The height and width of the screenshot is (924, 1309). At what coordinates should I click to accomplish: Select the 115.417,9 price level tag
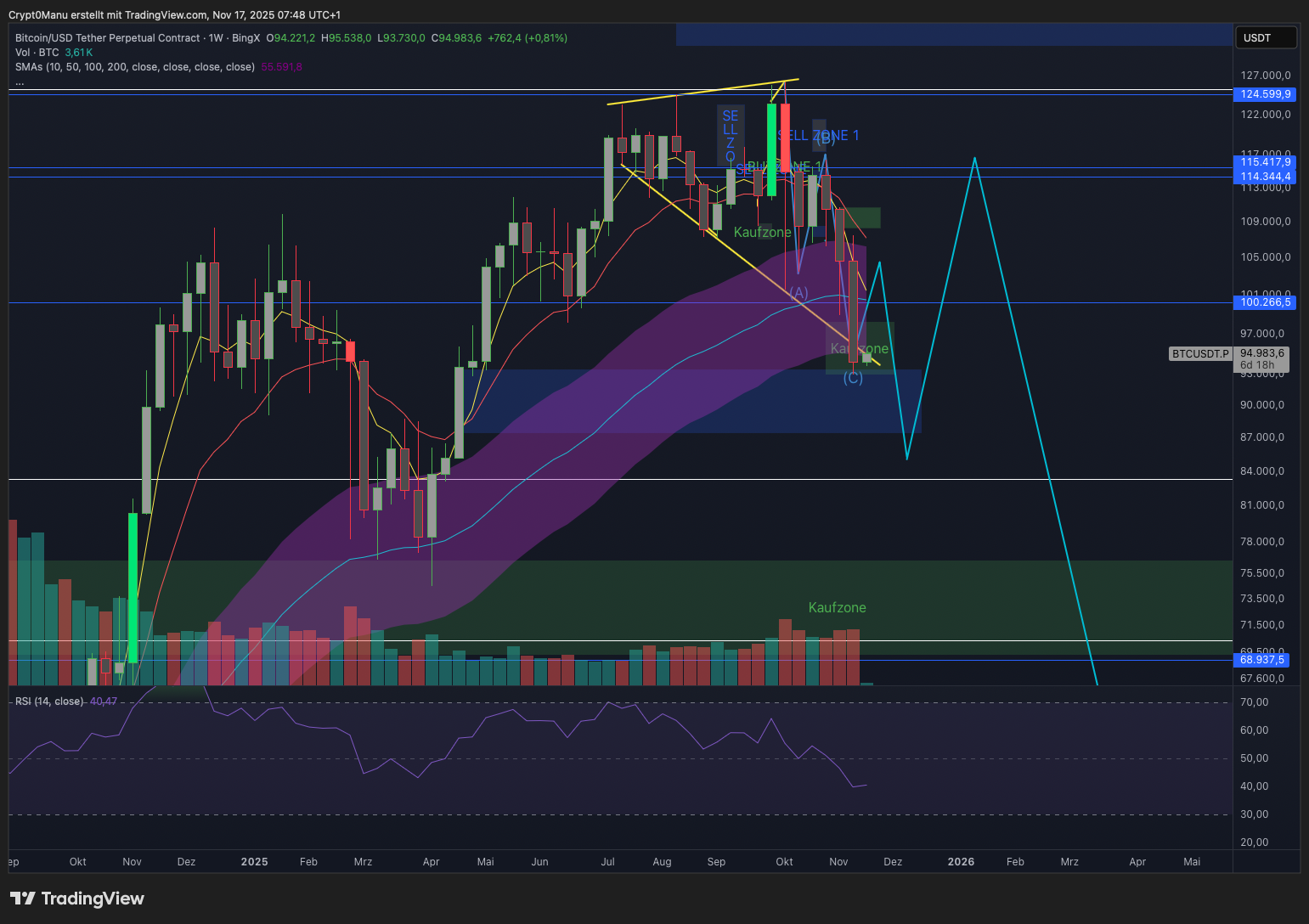[x=1265, y=162]
